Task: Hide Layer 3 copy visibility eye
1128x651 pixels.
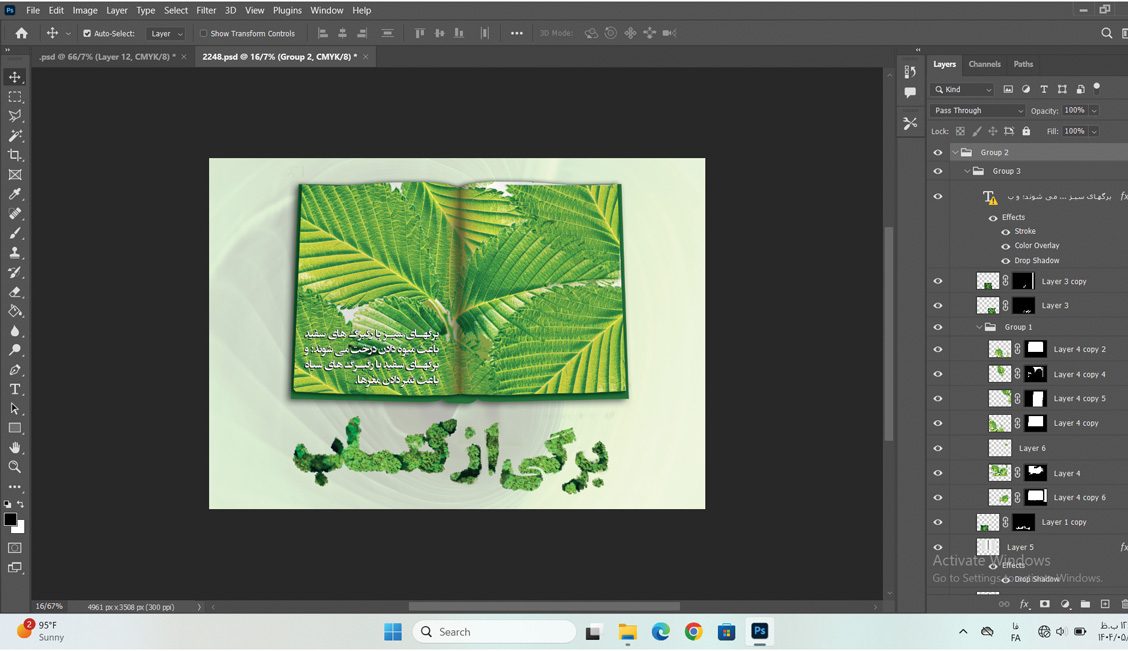Action: 937,281
